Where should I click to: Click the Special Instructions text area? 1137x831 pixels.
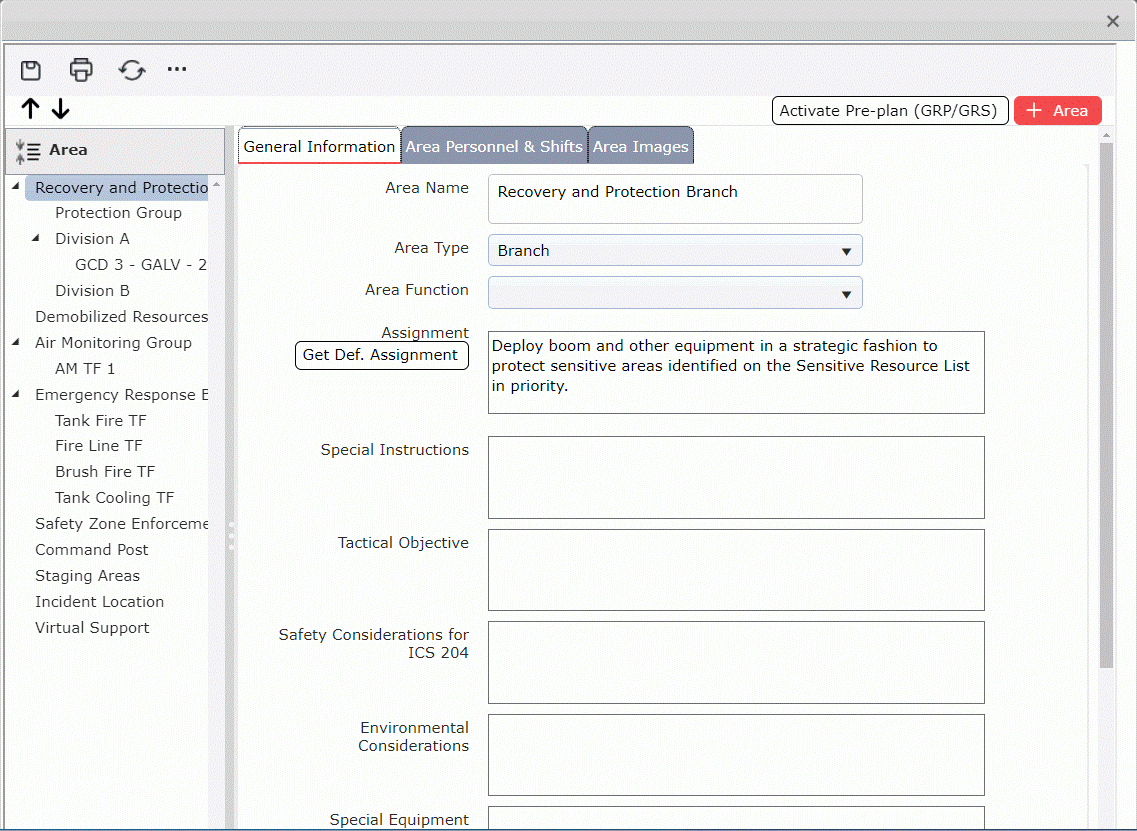[736, 477]
